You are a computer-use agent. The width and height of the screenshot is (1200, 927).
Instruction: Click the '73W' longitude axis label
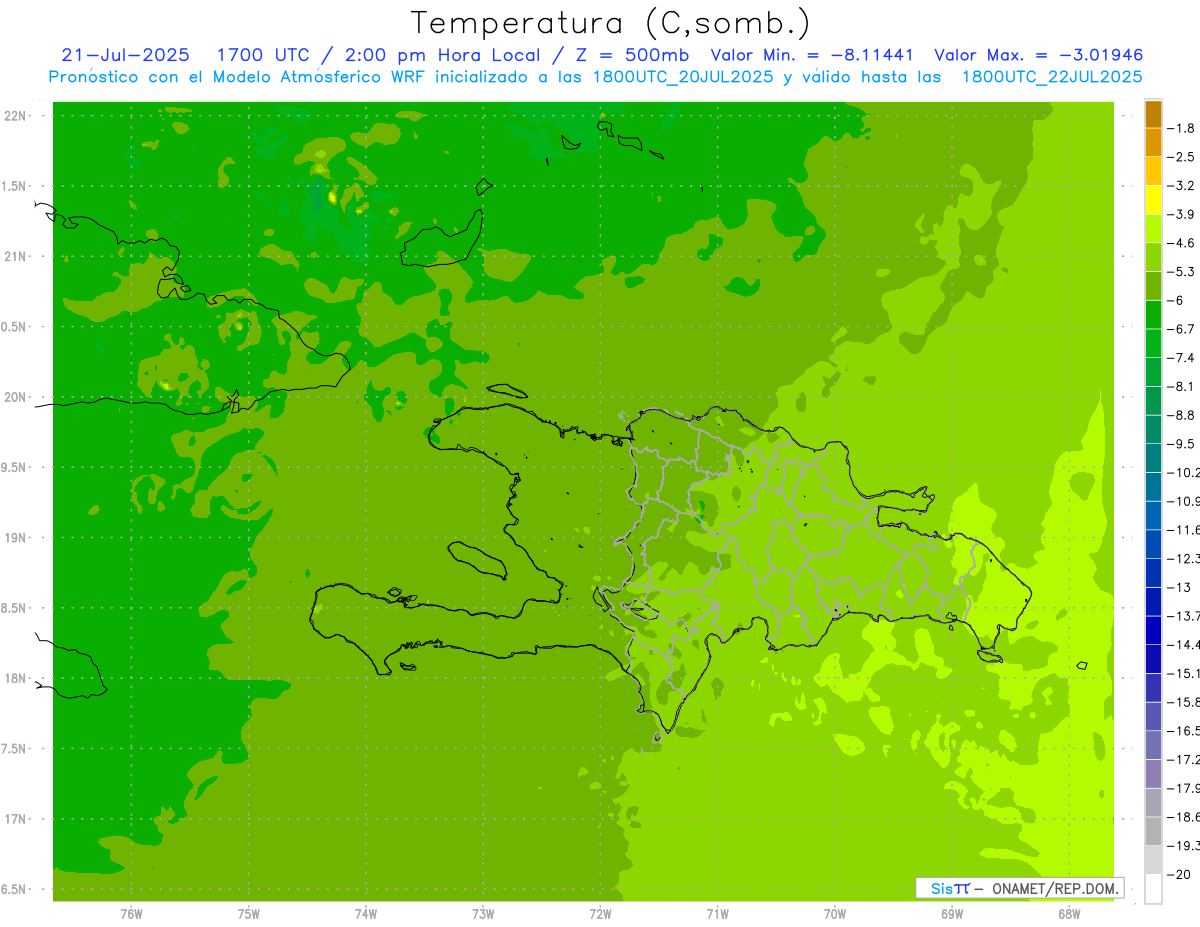coord(483,915)
